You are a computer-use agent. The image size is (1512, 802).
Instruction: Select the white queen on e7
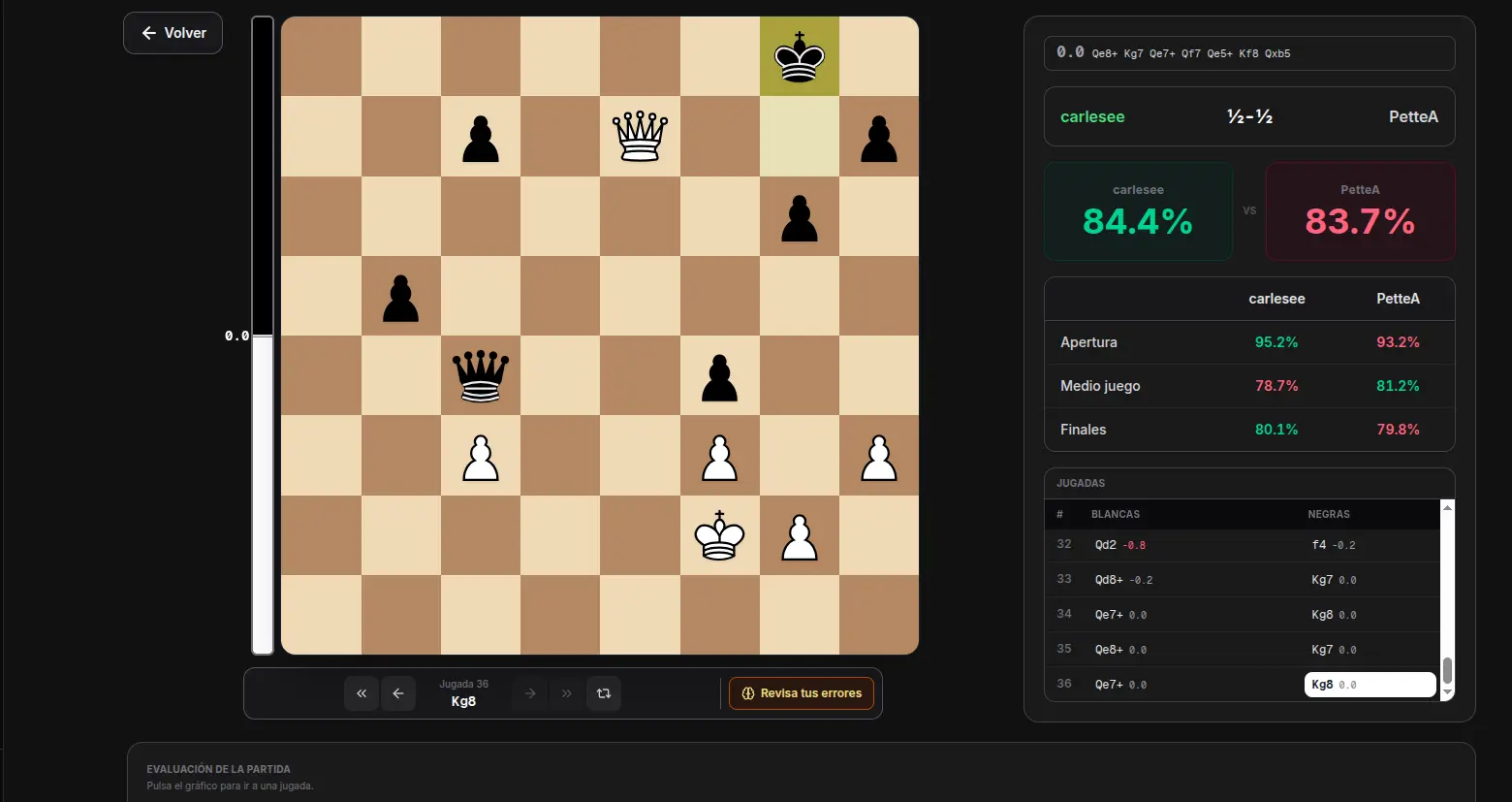640,136
